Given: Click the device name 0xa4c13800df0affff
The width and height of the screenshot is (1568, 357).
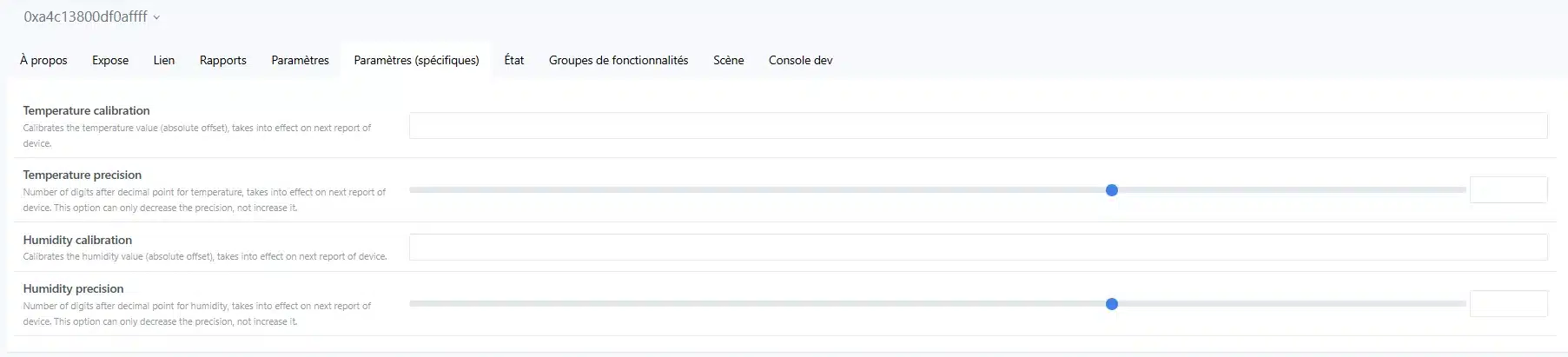Looking at the screenshot, I should 86,17.
